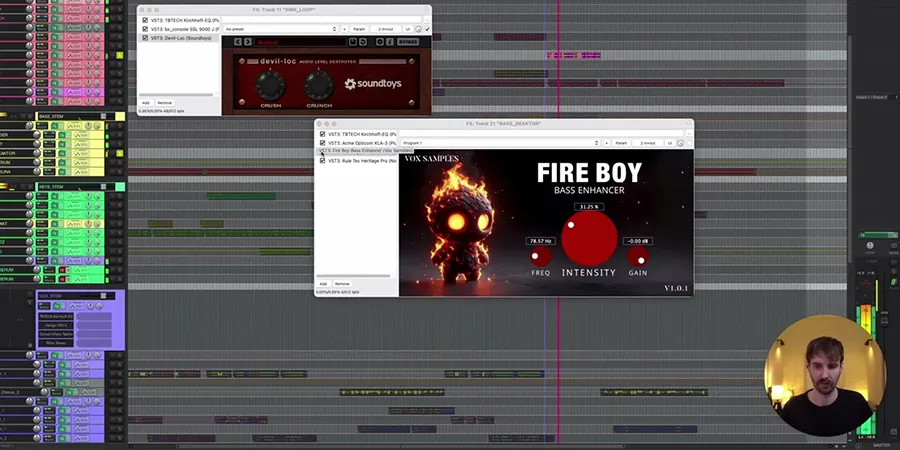Open the 'No preset' dropdown in DRM_LOOP window
This screenshot has height=450, width=900.
pos(280,29)
